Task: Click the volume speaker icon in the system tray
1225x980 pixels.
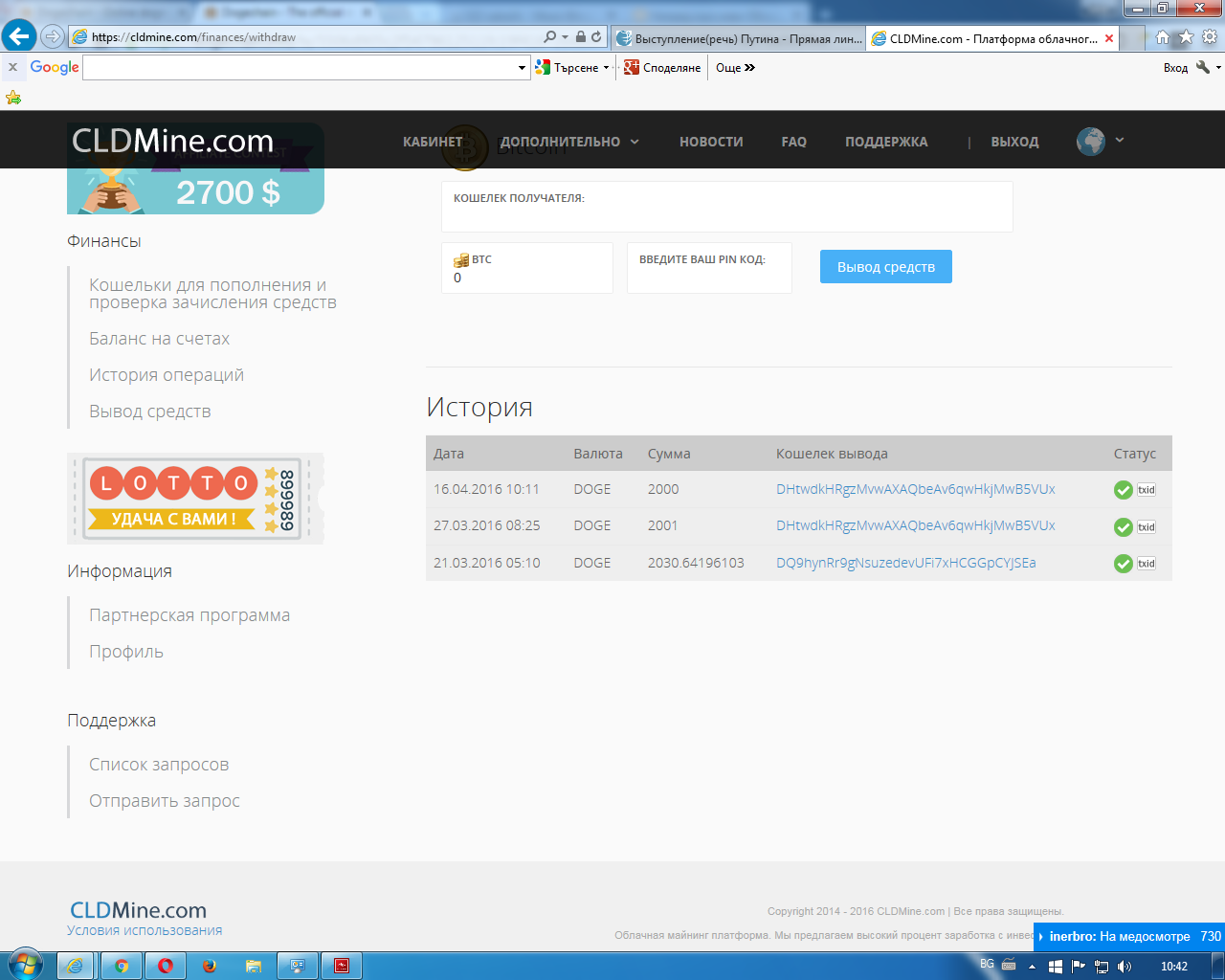Action: tap(1125, 967)
